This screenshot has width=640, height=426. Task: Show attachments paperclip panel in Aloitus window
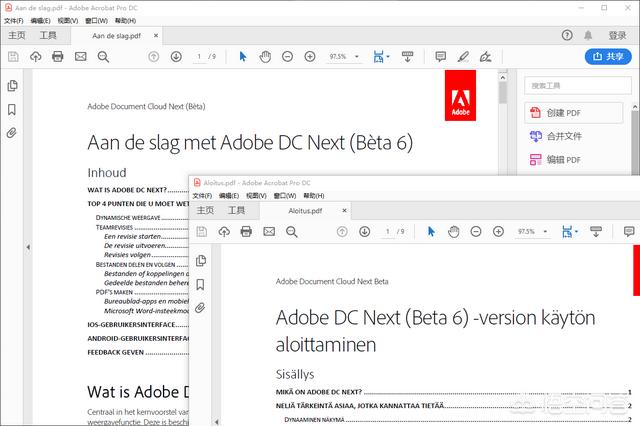[x=200, y=308]
